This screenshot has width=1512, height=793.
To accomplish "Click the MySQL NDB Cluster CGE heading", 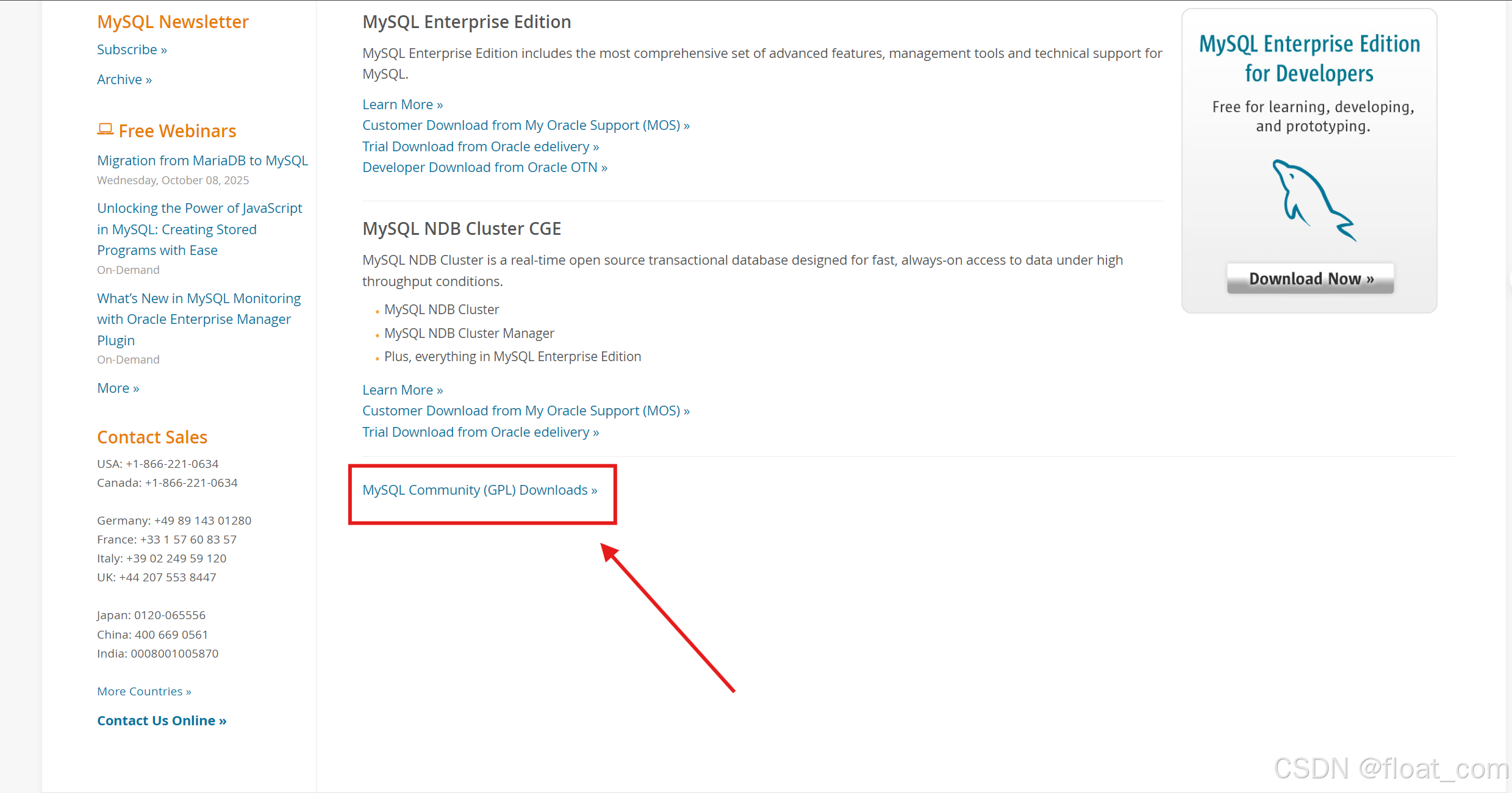I will 462,229.
